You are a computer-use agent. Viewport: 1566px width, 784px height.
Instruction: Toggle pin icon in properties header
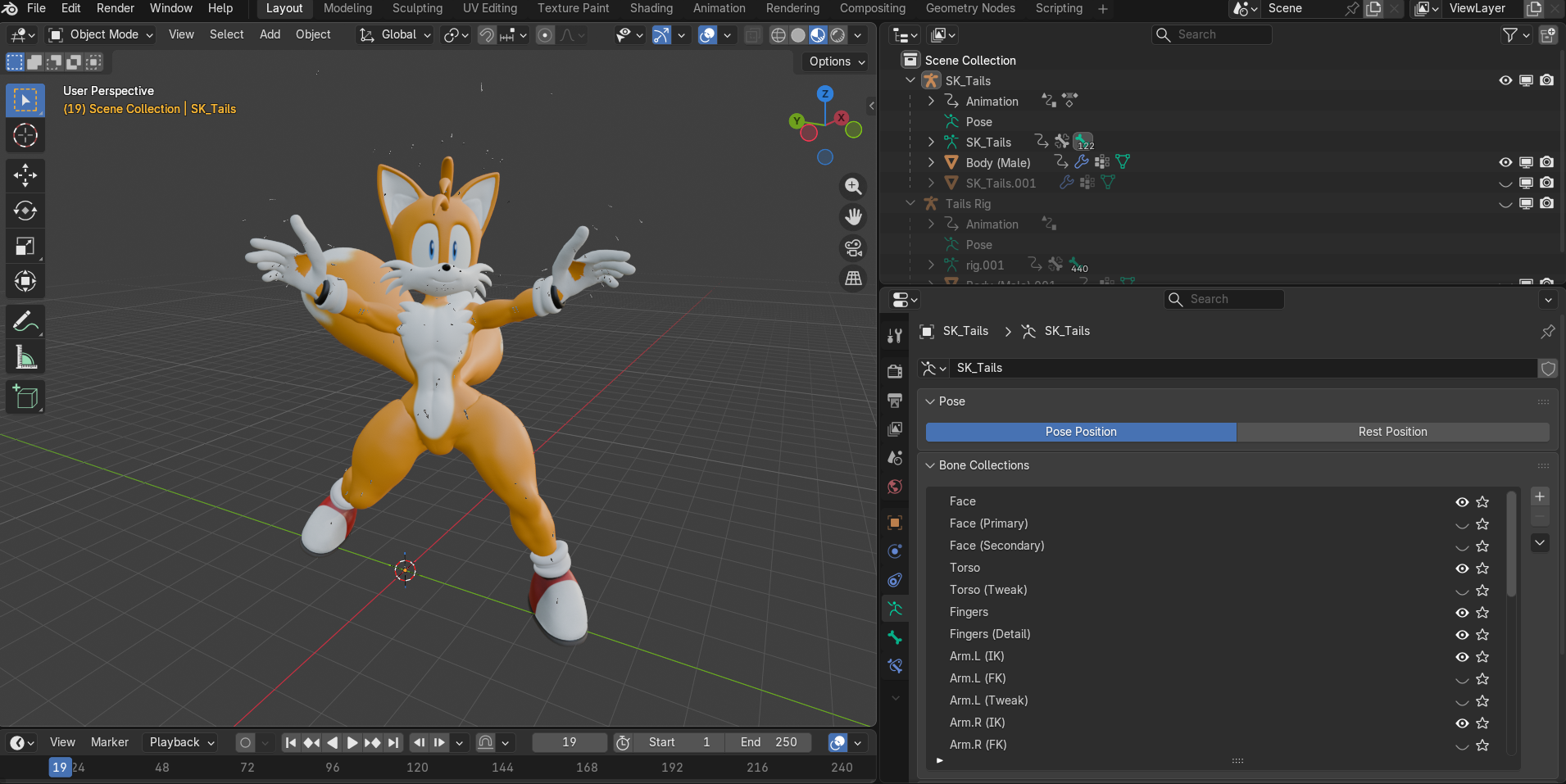click(x=1547, y=331)
